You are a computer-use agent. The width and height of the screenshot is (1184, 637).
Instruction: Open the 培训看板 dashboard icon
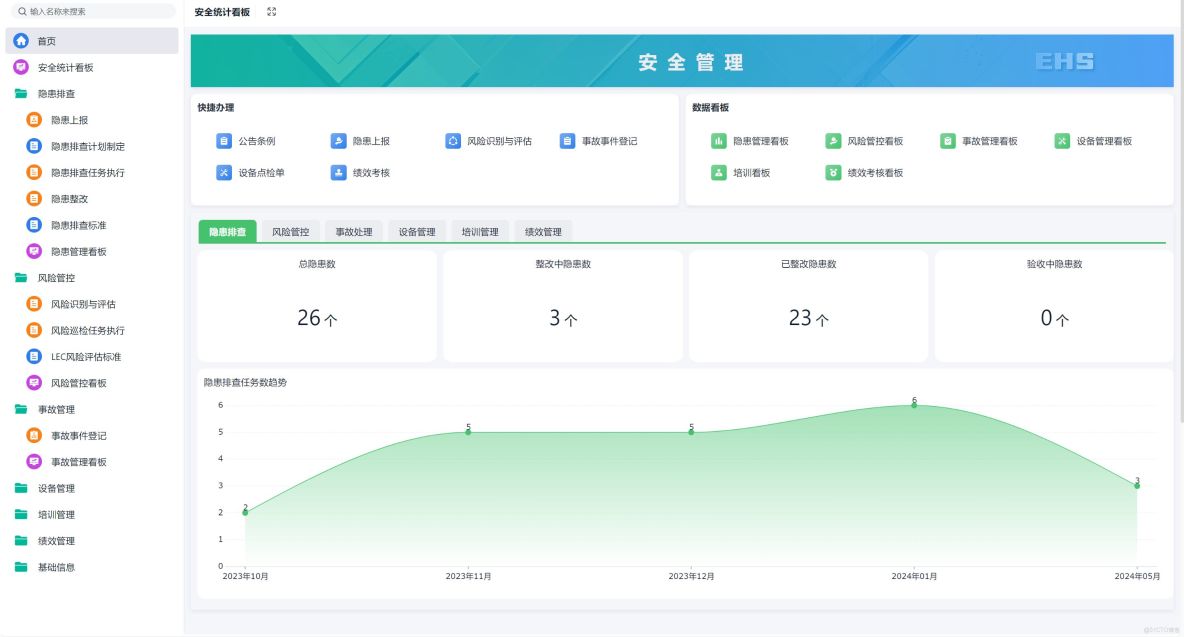717,172
